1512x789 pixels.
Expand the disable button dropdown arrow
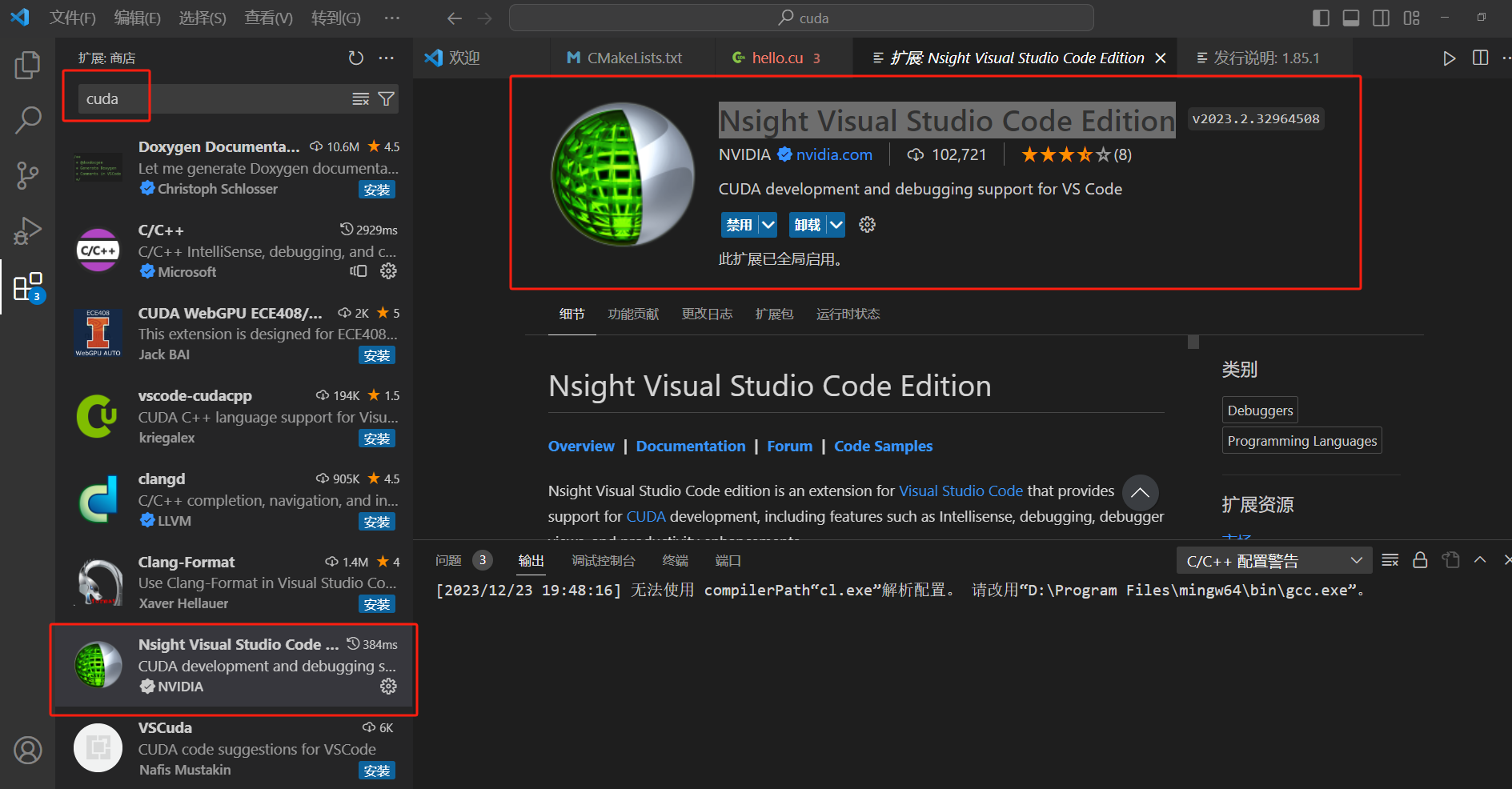(768, 225)
